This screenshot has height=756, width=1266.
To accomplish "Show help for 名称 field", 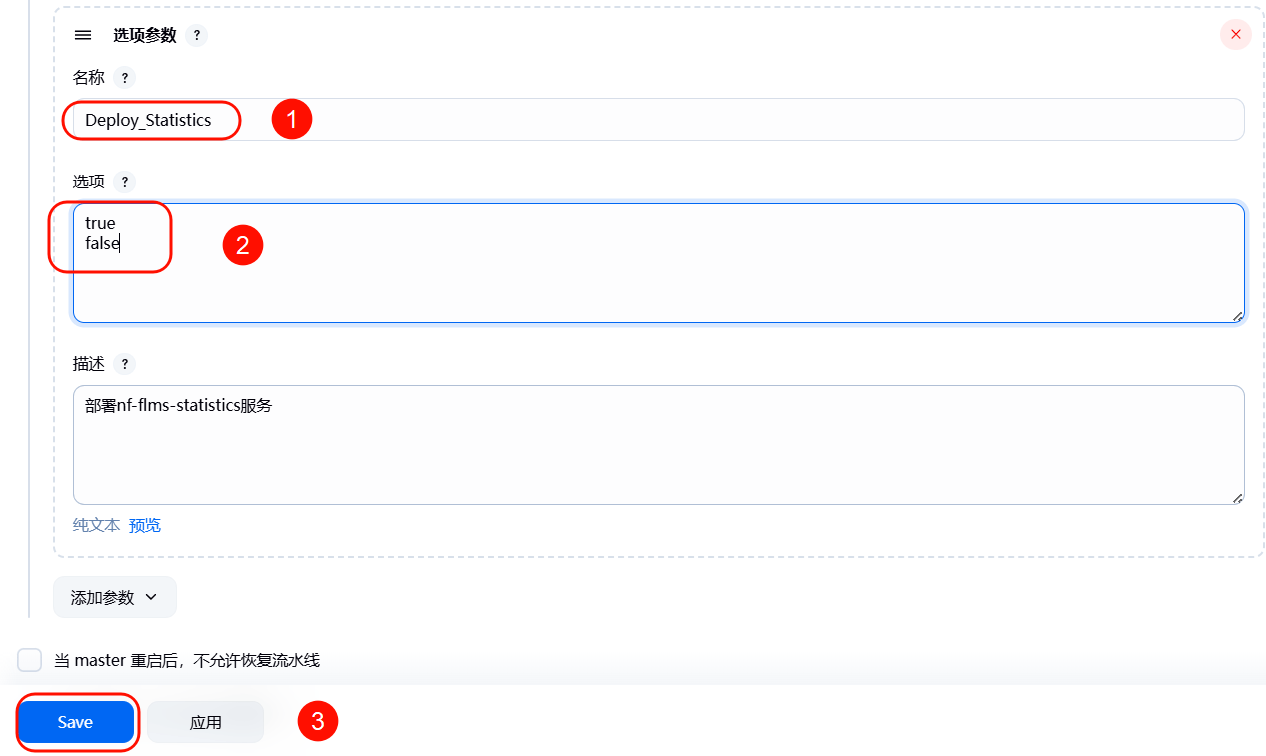I will [x=124, y=78].
